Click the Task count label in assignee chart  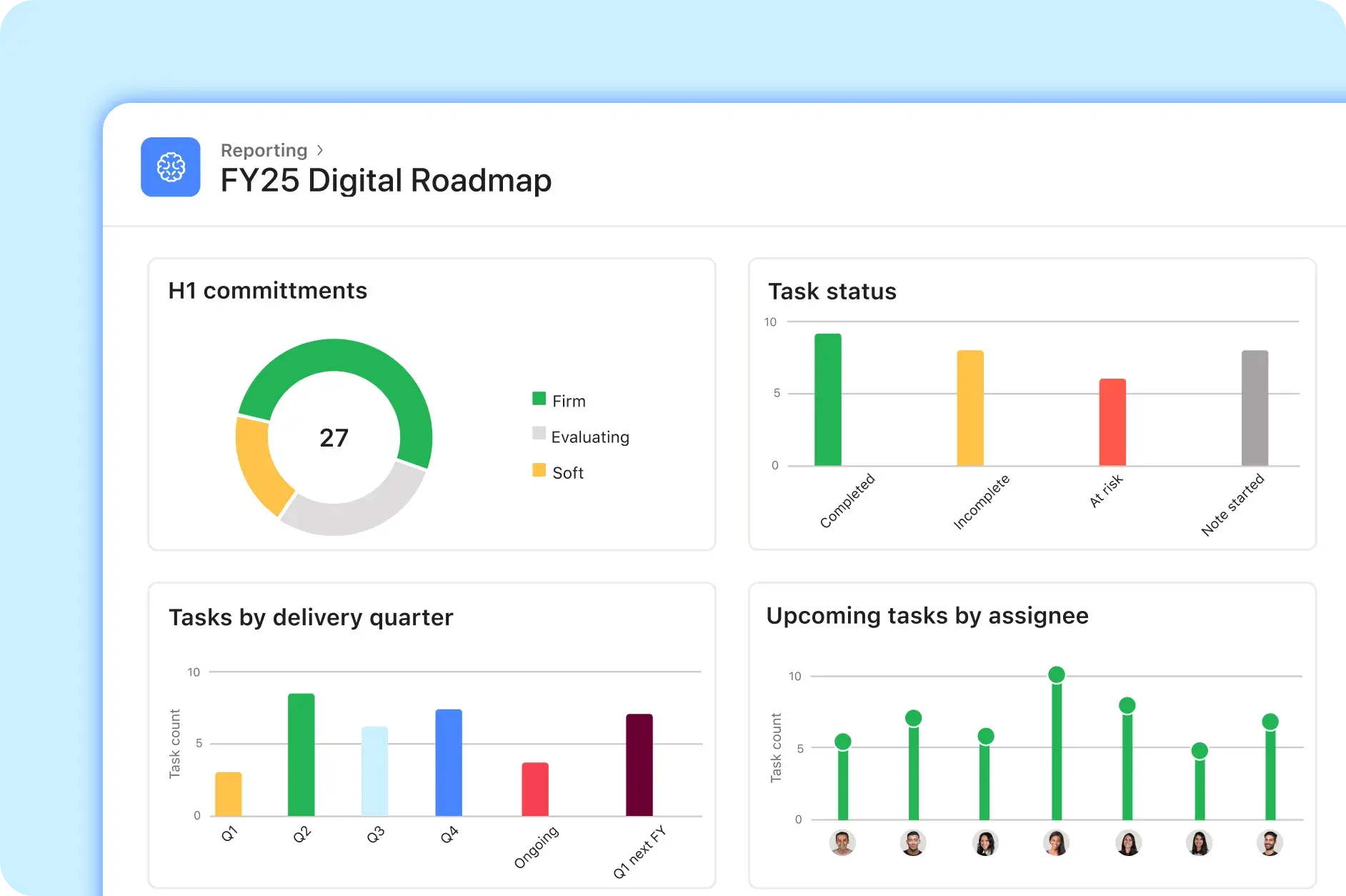[776, 747]
